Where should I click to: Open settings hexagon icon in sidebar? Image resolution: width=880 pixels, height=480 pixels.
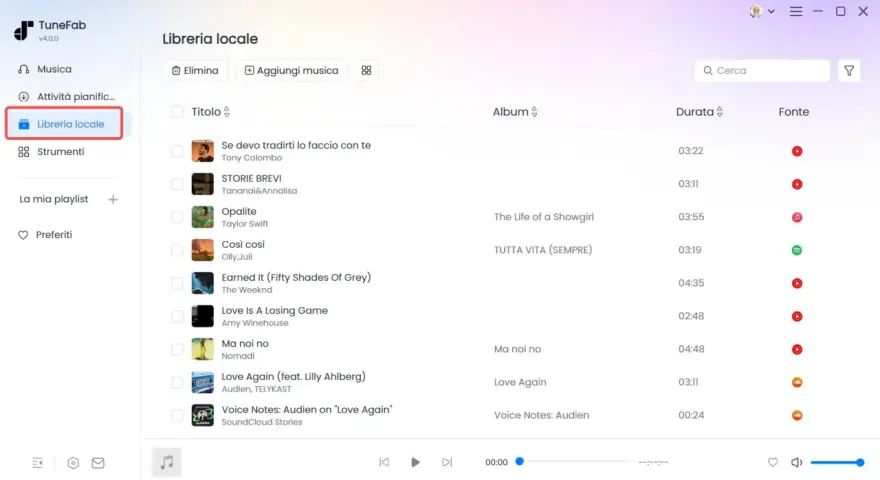click(x=73, y=463)
